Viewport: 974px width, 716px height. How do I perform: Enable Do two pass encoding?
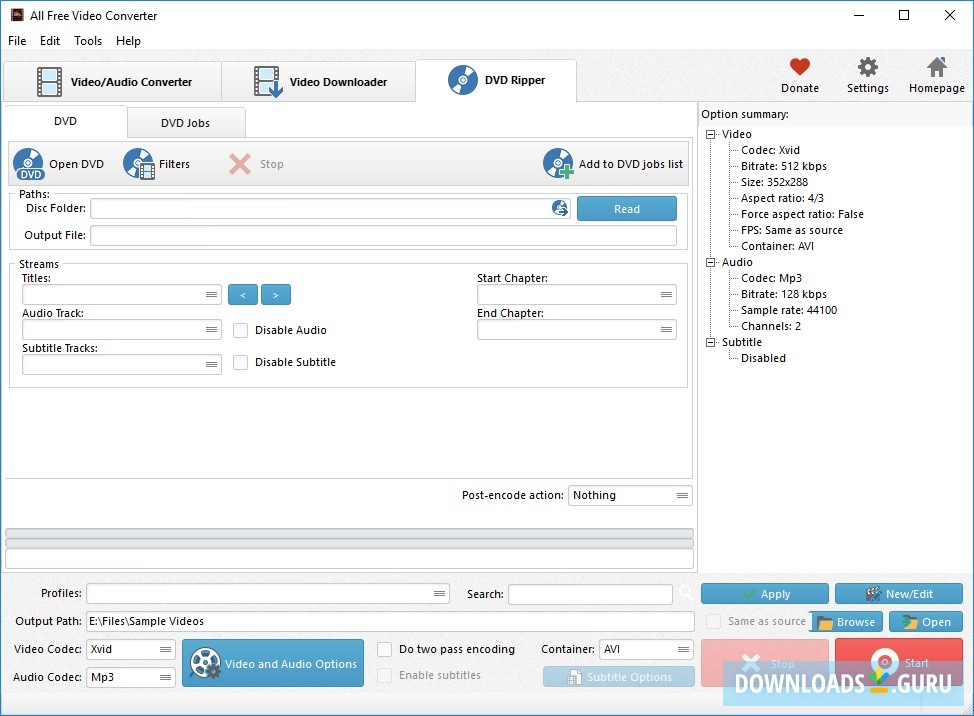click(x=384, y=649)
